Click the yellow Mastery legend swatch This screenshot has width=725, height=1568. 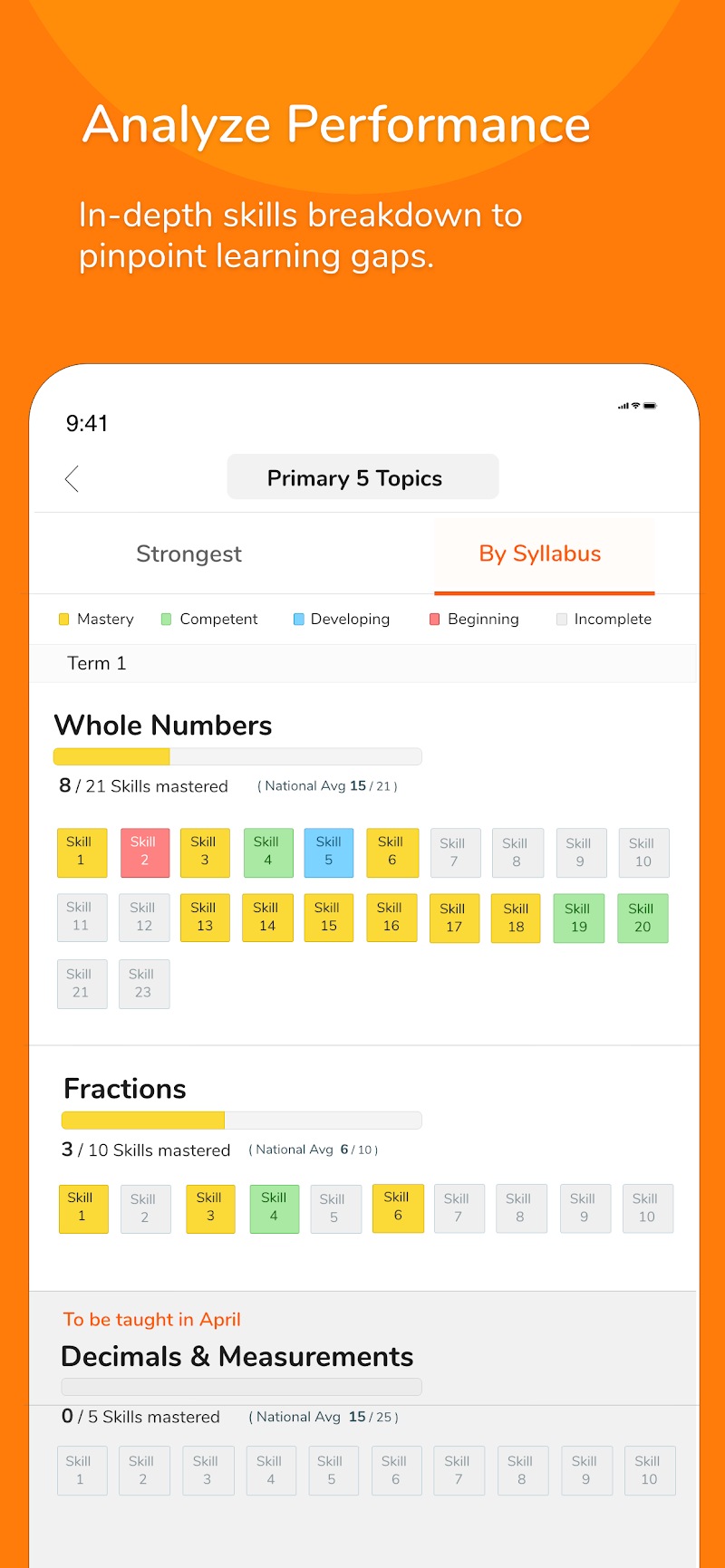click(x=63, y=620)
